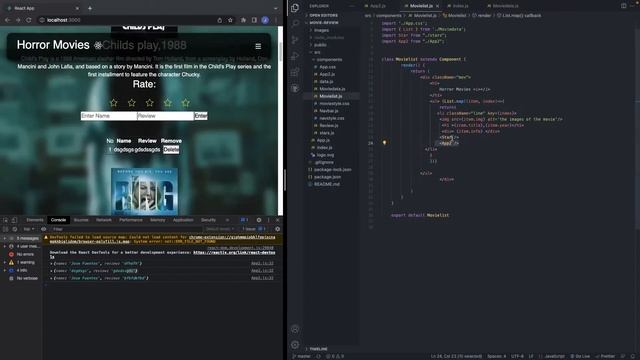This screenshot has width=640, height=360.
Task: Expand the first logged object in console
Action: 51,264
